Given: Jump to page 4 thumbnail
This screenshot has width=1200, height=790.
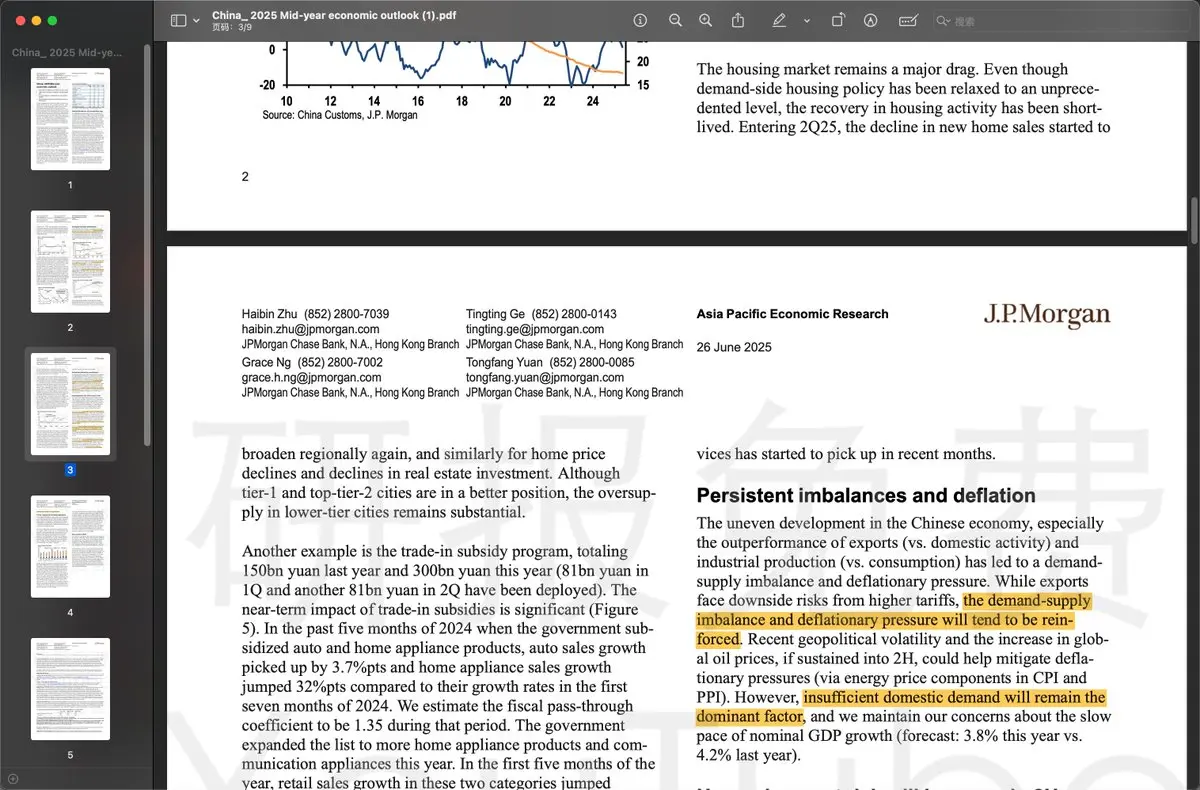Looking at the screenshot, I should tap(70, 546).
